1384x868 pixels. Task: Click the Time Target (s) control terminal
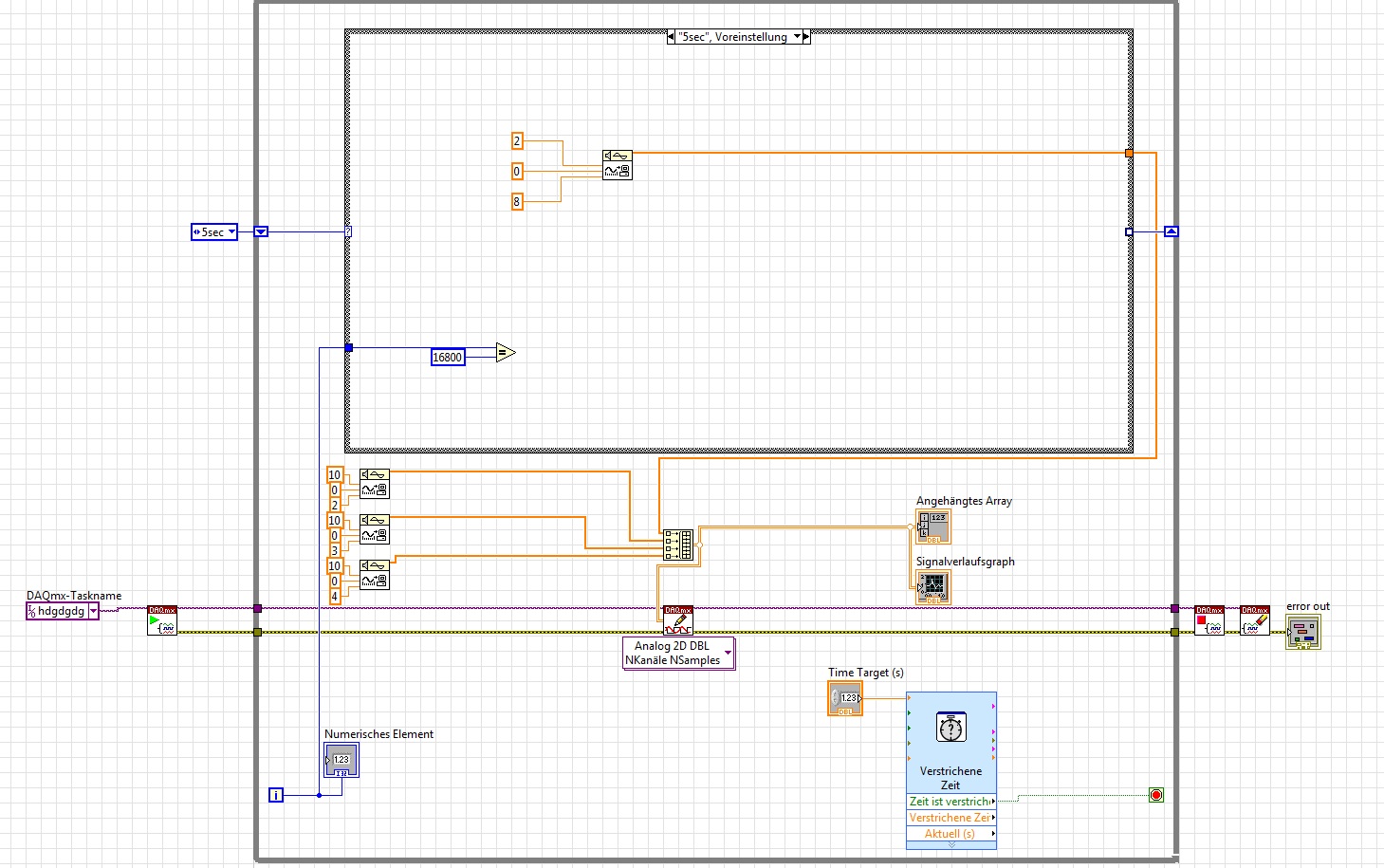tap(845, 698)
